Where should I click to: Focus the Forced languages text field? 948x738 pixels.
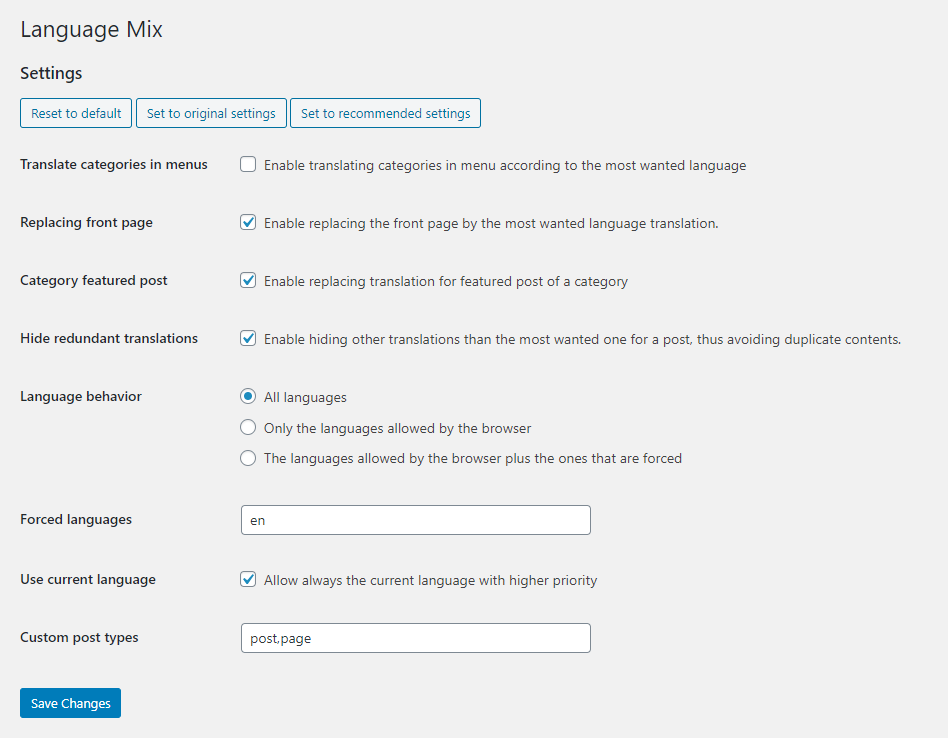416,520
